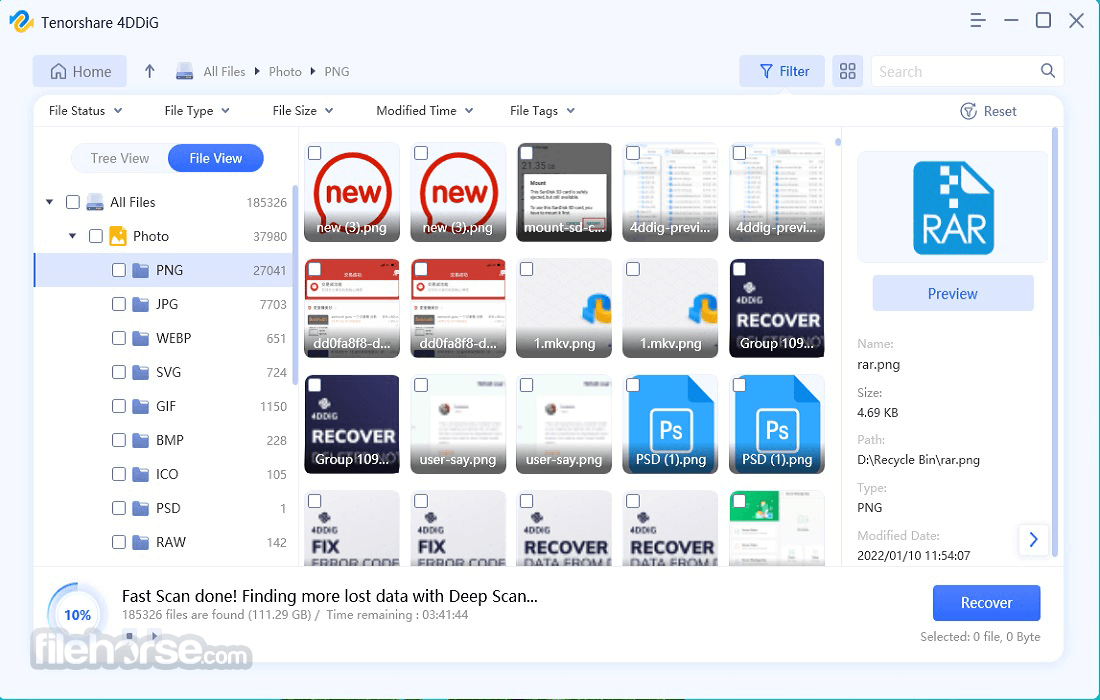Click the PNG folder icon
1100x700 pixels.
pos(141,270)
